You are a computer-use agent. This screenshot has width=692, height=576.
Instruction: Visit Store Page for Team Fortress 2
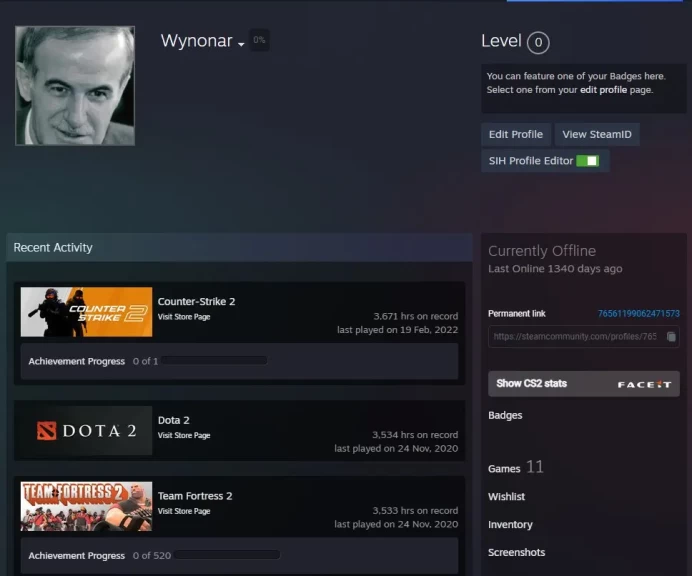184,511
